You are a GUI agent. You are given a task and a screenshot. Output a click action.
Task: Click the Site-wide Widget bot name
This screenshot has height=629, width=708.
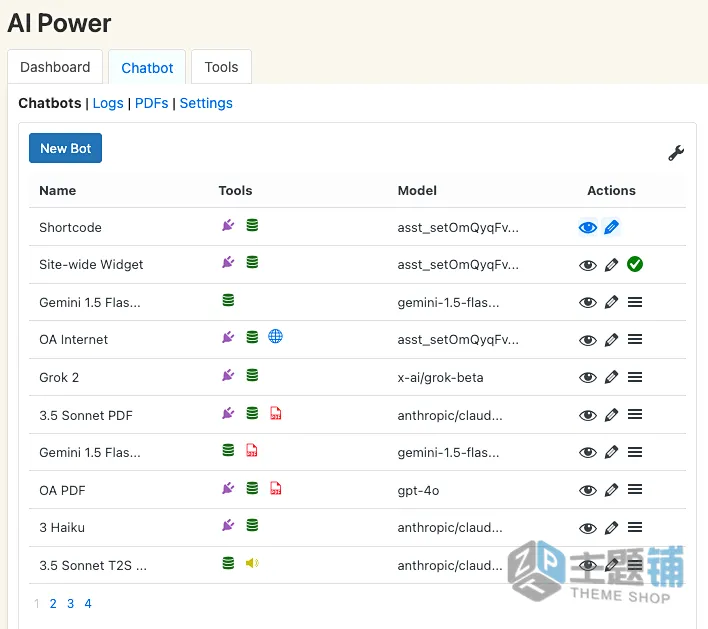click(91, 265)
